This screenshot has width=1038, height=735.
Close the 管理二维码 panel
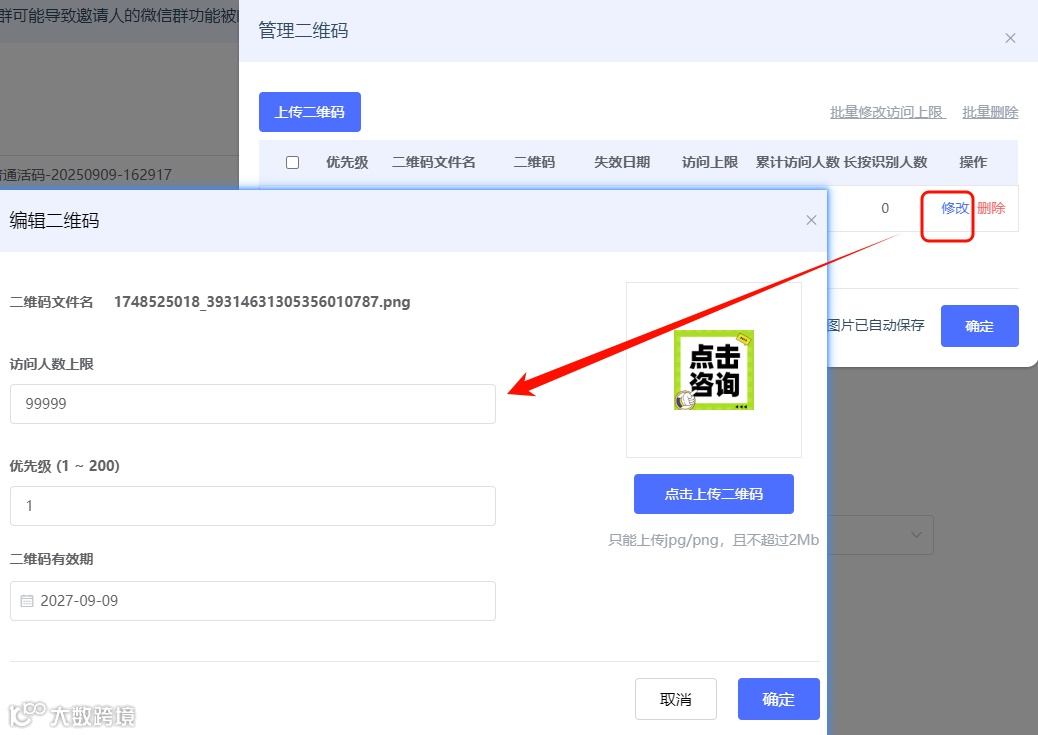pos(1010,38)
